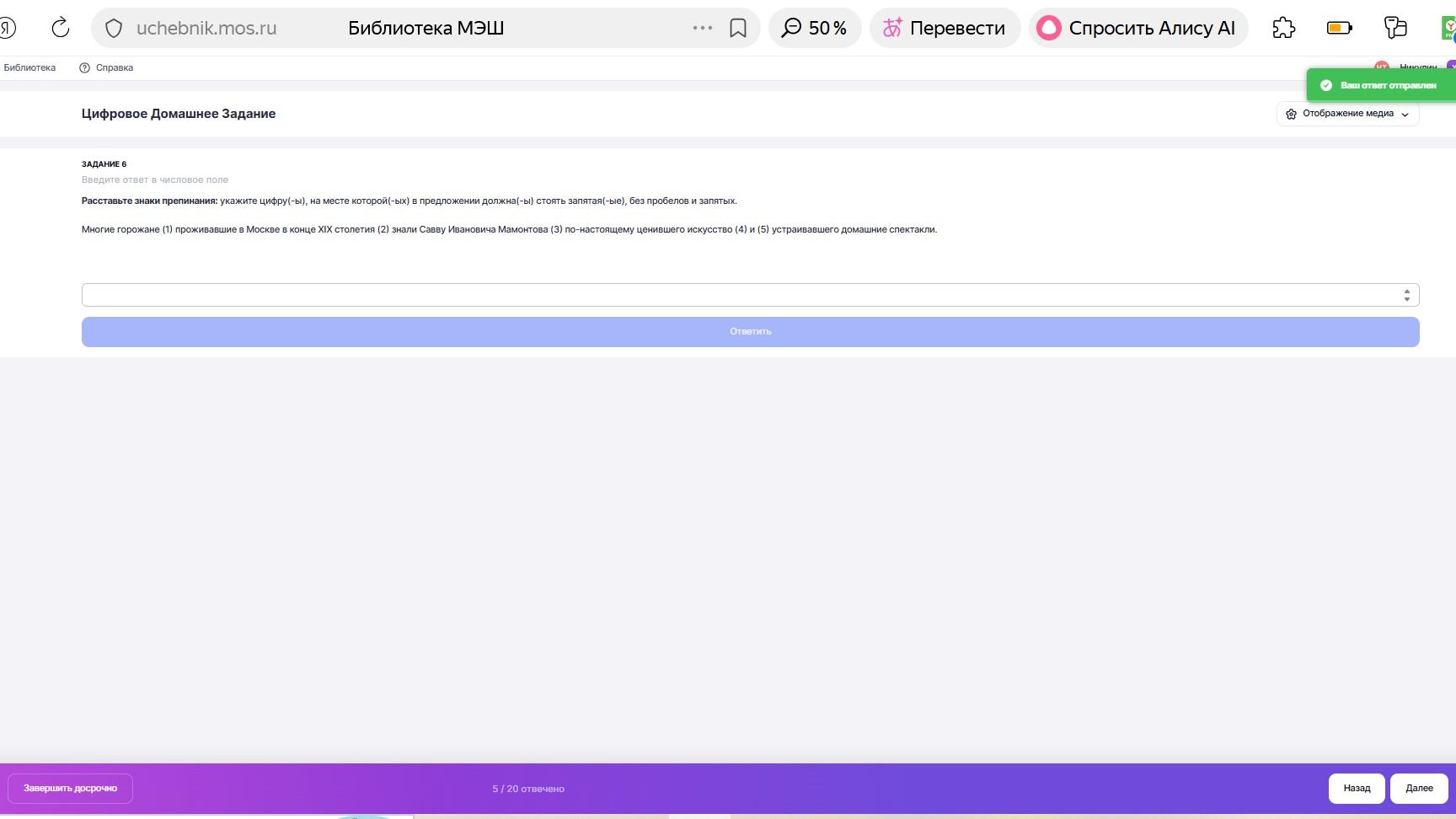Go to next task with Далее
1456x819 pixels.
1419,789
